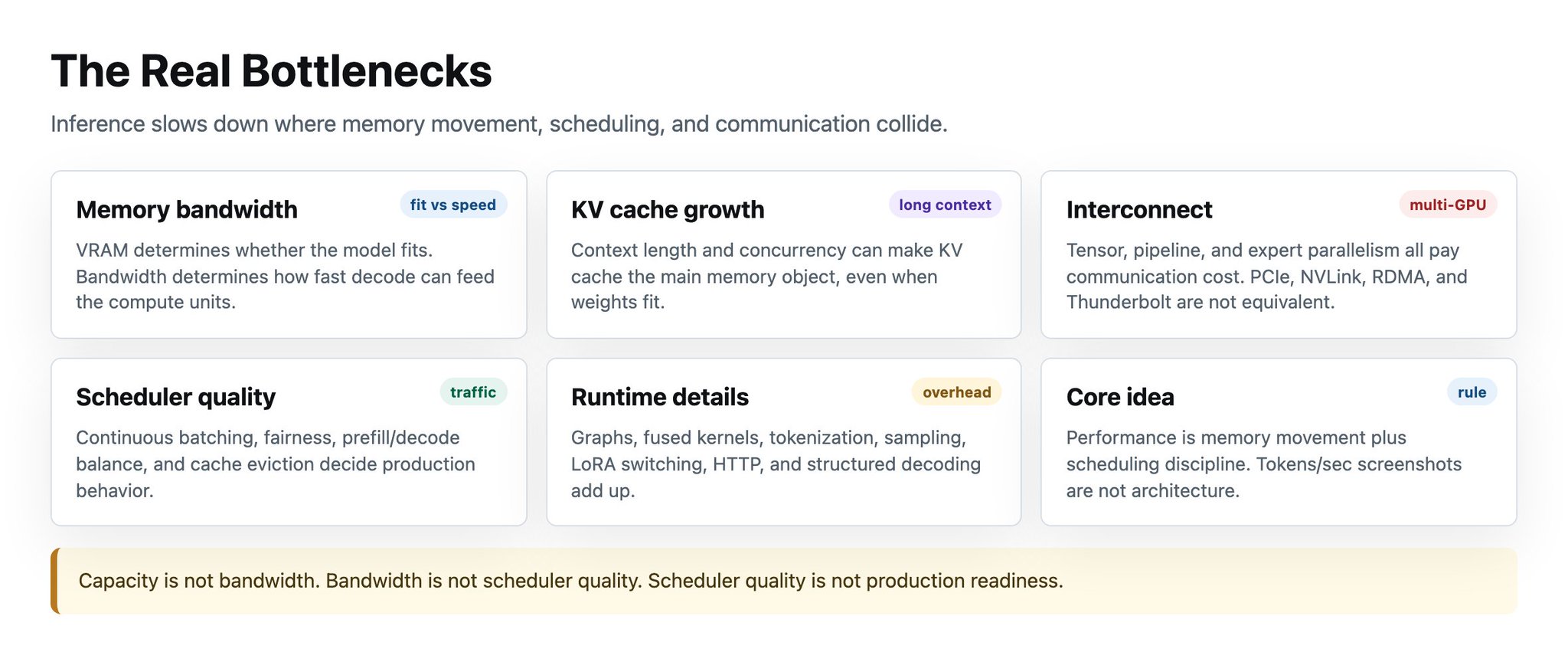Click the 'fit vs speed' badge

coord(453,205)
